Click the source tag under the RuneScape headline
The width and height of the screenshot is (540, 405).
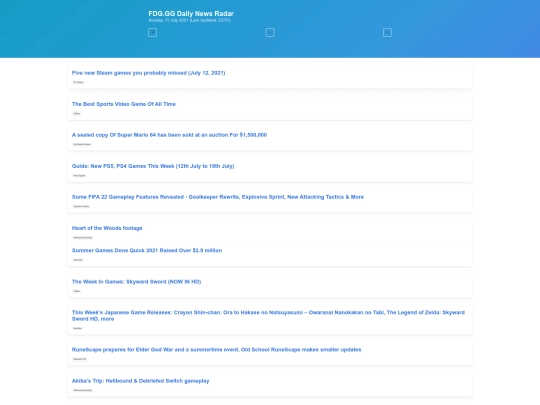[x=80, y=359]
